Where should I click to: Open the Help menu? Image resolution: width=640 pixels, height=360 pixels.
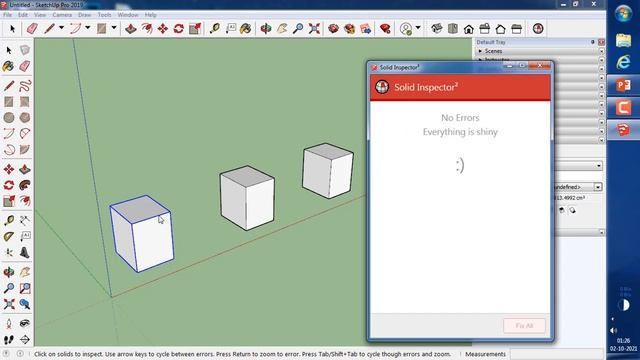coord(150,15)
